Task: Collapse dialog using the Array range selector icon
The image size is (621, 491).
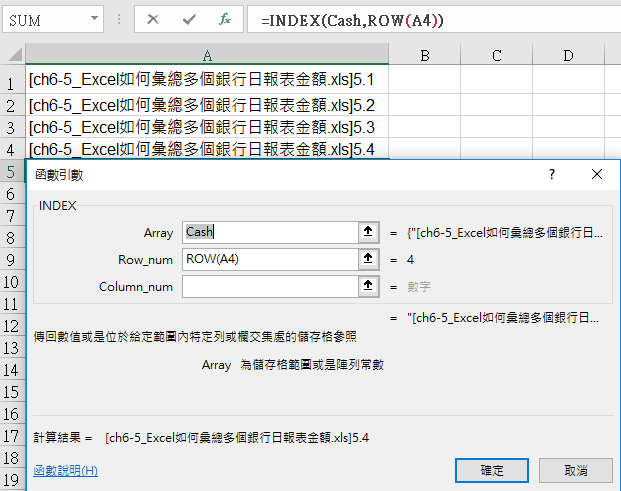Action: click(x=368, y=232)
